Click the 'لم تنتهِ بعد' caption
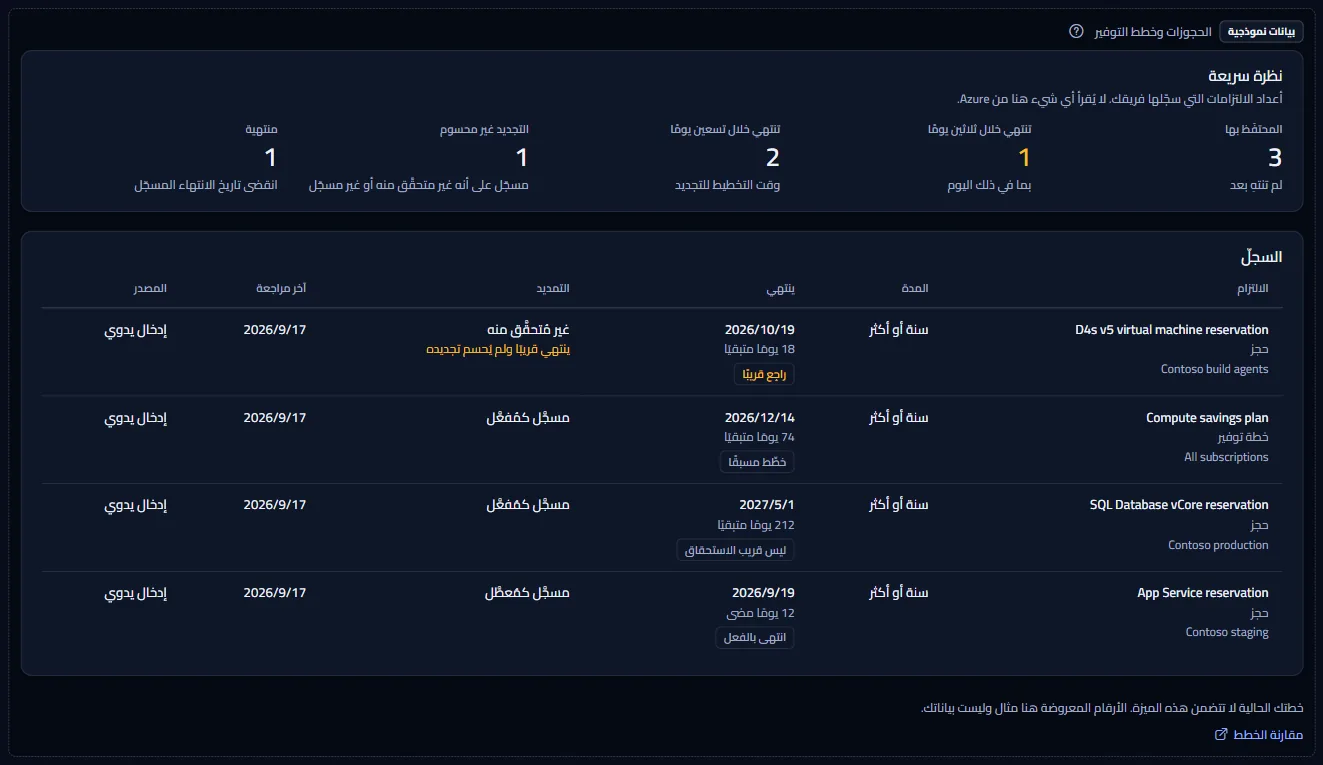This screenshot has height=765, width=1323. click(1255, 186)
